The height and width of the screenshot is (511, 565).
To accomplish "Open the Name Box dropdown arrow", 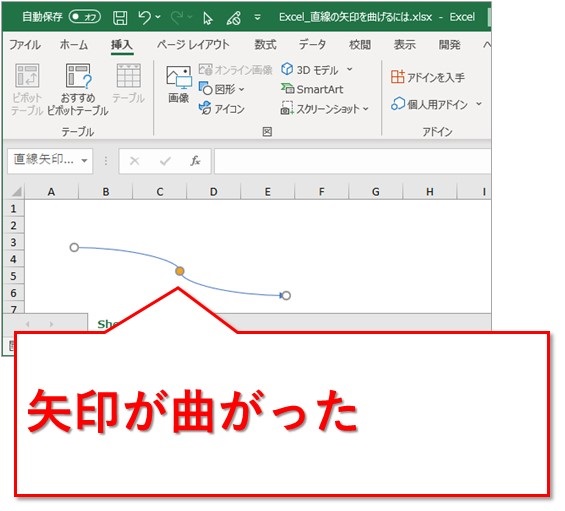I will pos(84,160).
